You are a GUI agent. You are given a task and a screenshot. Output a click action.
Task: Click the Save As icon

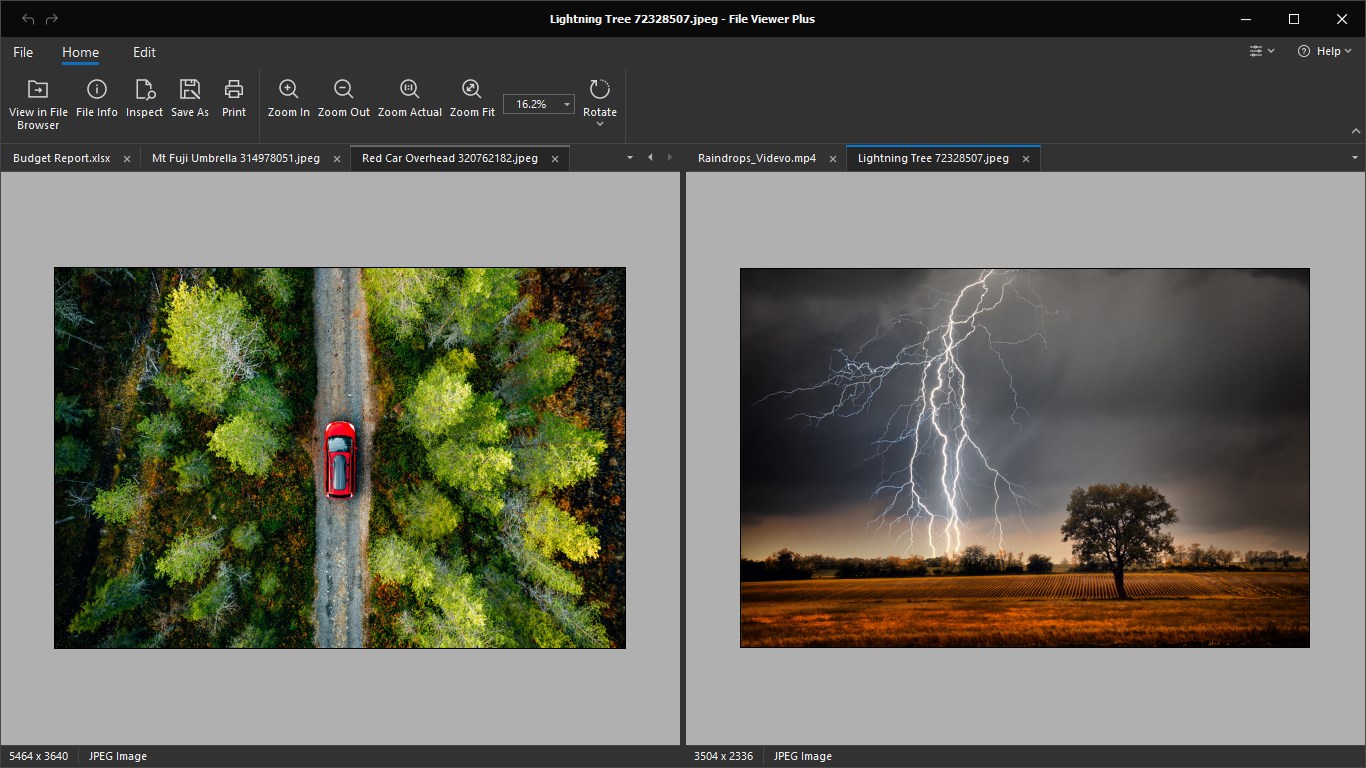[x=190, y=89]
